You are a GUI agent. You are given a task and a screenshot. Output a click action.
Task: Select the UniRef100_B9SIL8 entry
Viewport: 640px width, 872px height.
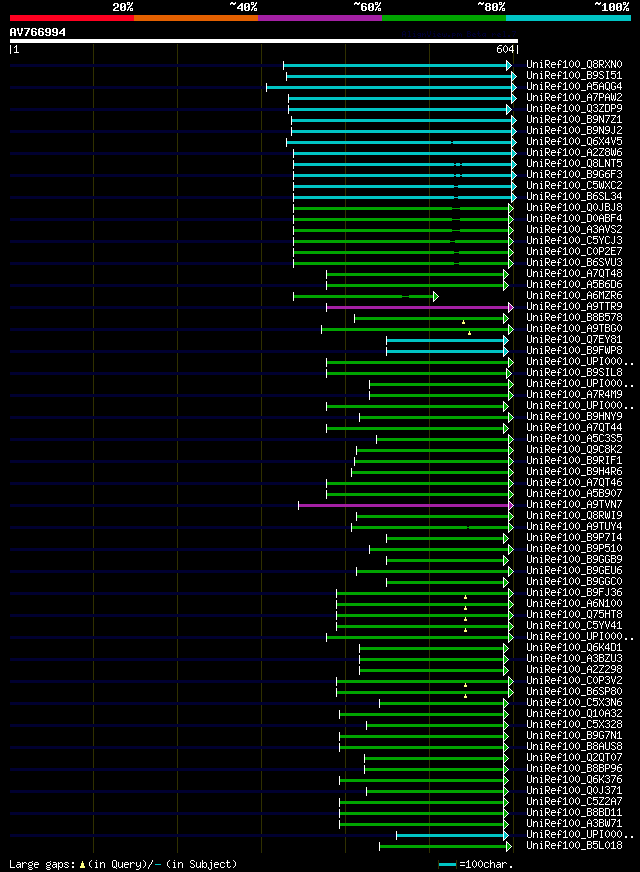[574, 373]
